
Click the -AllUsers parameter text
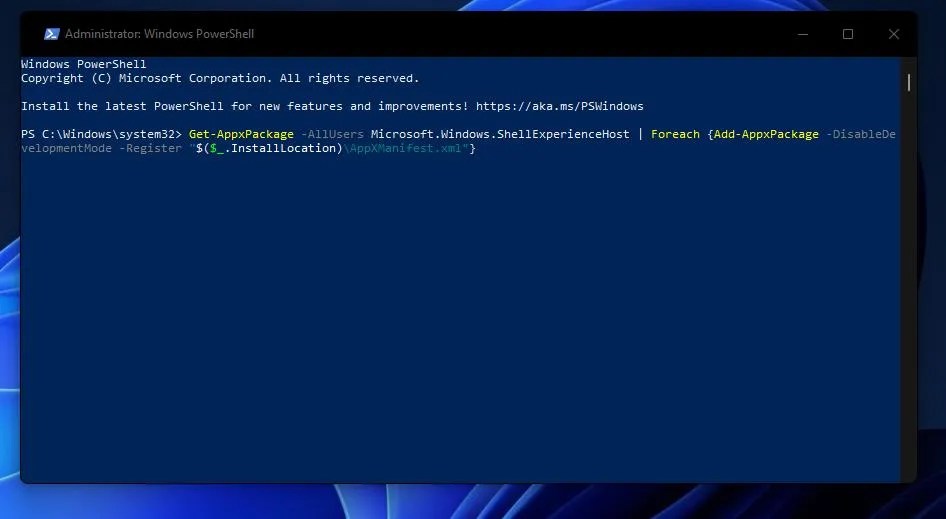click(x=332, y=134)
